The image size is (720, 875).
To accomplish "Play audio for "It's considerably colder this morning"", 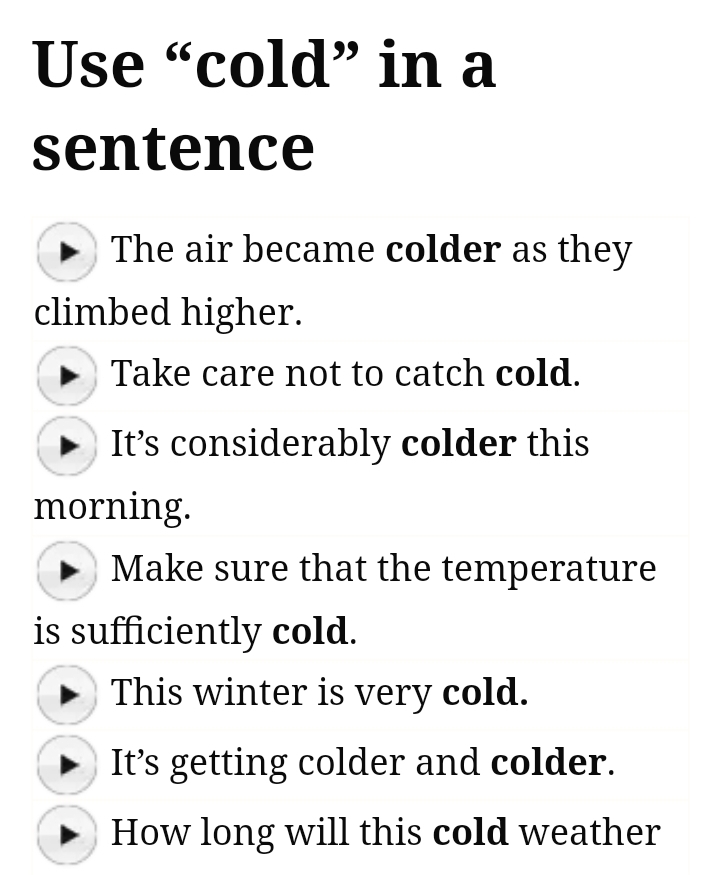I will pyautogui.click(x=66, y=445).
